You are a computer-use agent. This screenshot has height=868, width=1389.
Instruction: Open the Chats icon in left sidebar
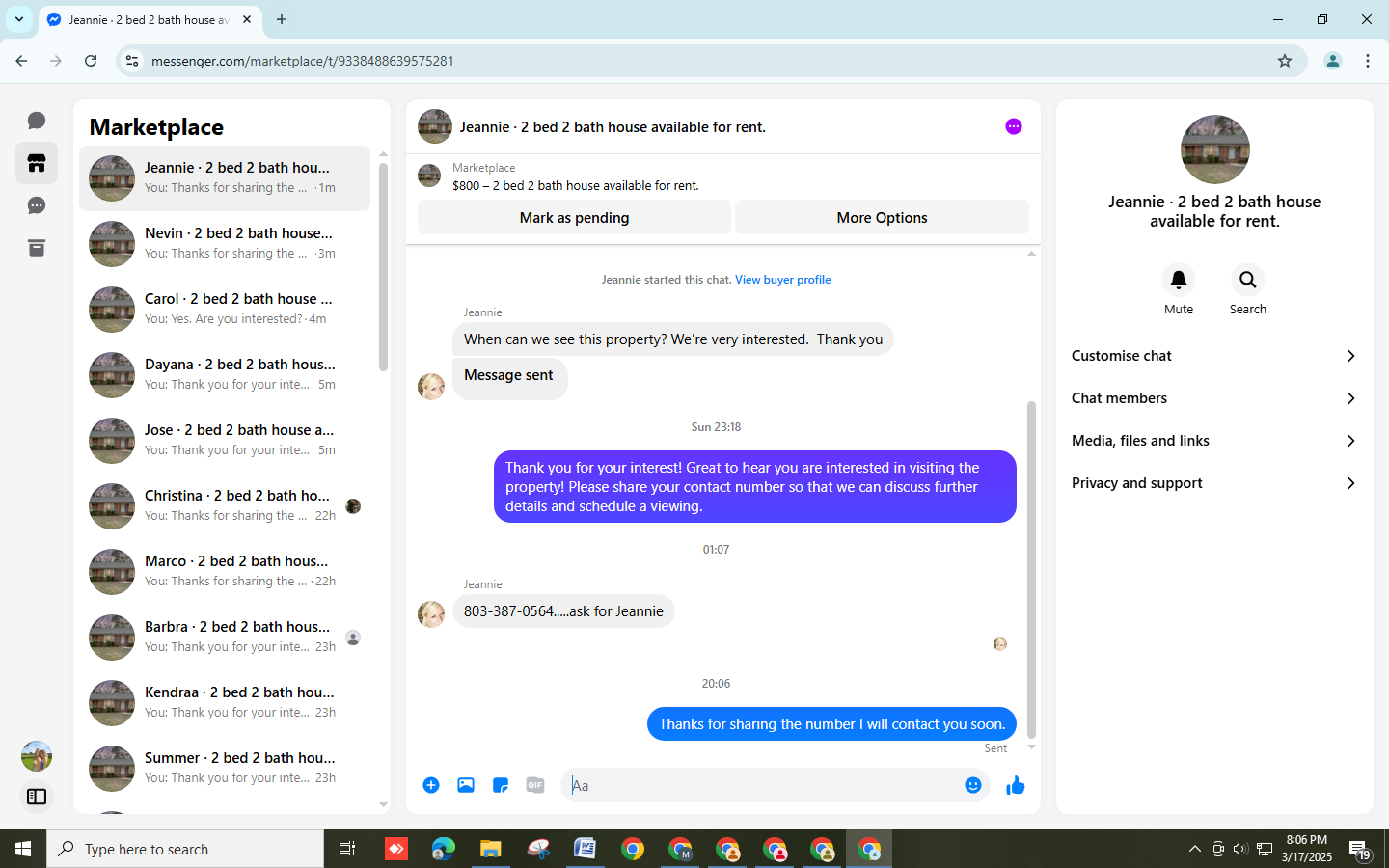click(37, 121)
